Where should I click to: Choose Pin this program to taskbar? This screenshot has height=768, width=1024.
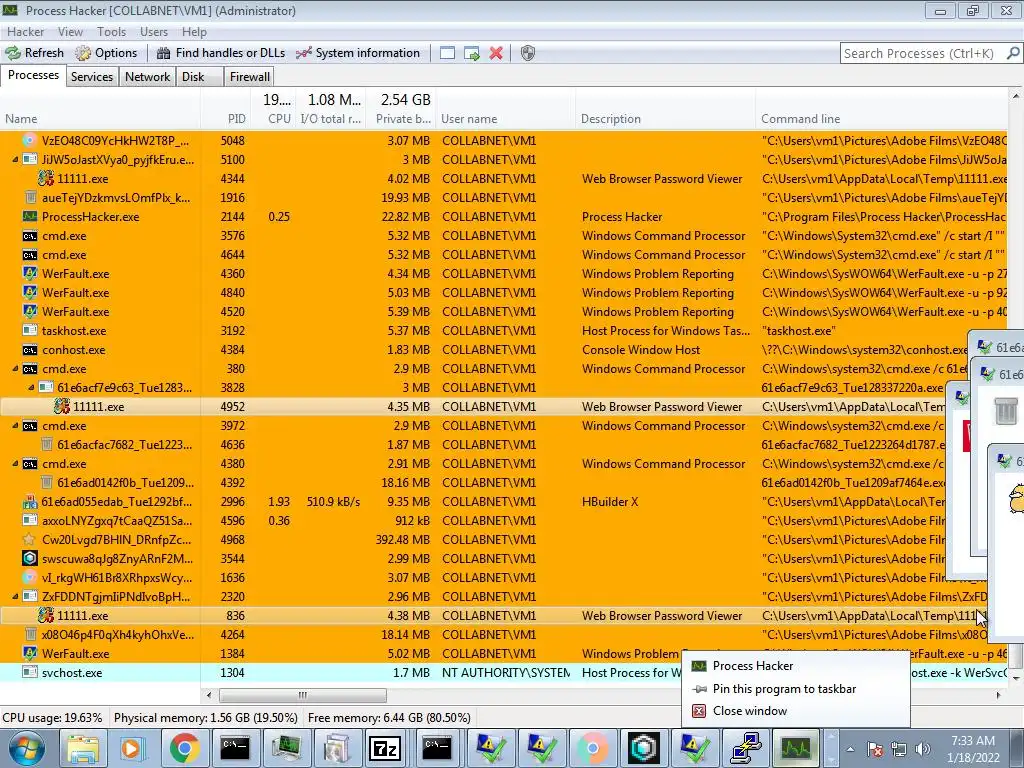pos(795,688)
